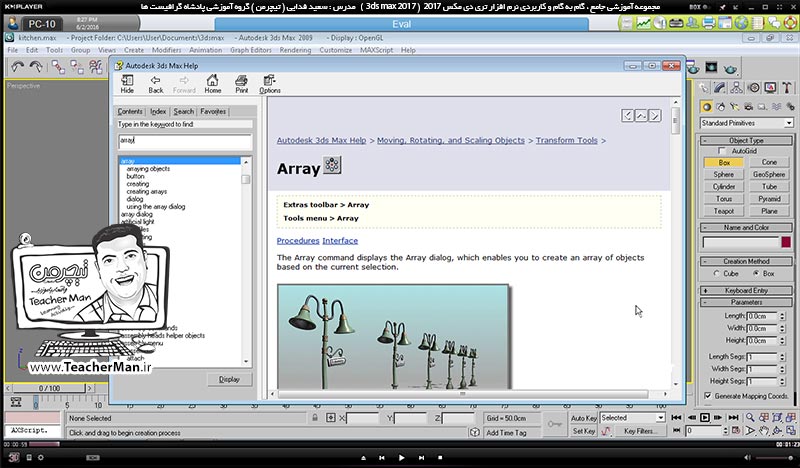The height and width of the screenshot is (468, 800).
Task: Click Bind to Space Warp tool
Action: (95, 67)
